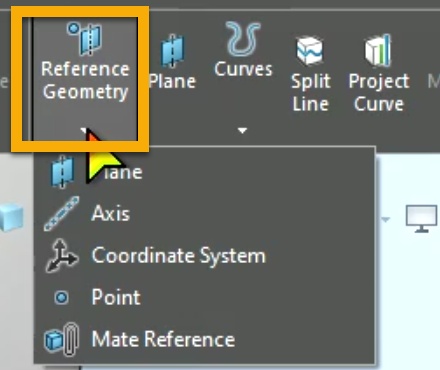
Task: Pick the Point menu entry
Action: coord(205,297)
